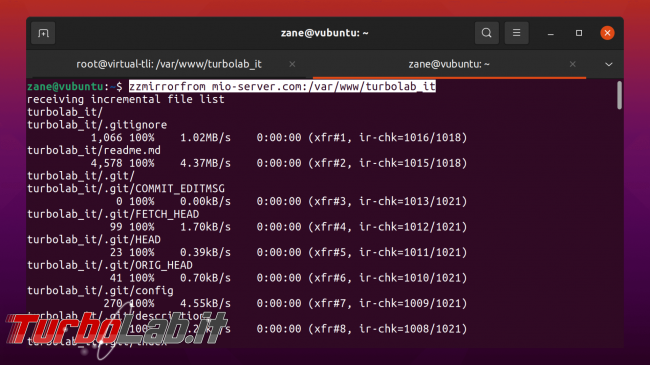This screenshot has height=365, width=650.
Task: Click the window title zane@vubuntu: ~
Action: [325, 33]
